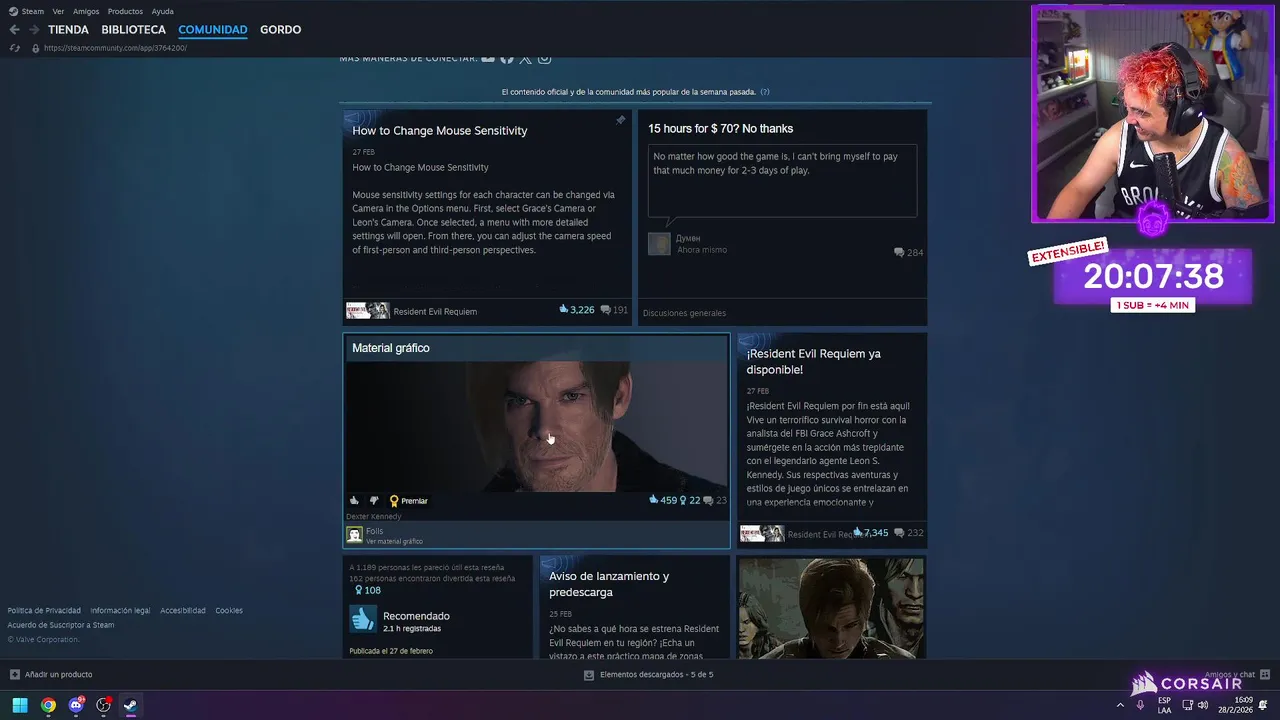Open 'Aviso de lanzamiento y predescarga' announcement
This screenshot has width=1280, height=720.
coord(609,584)
